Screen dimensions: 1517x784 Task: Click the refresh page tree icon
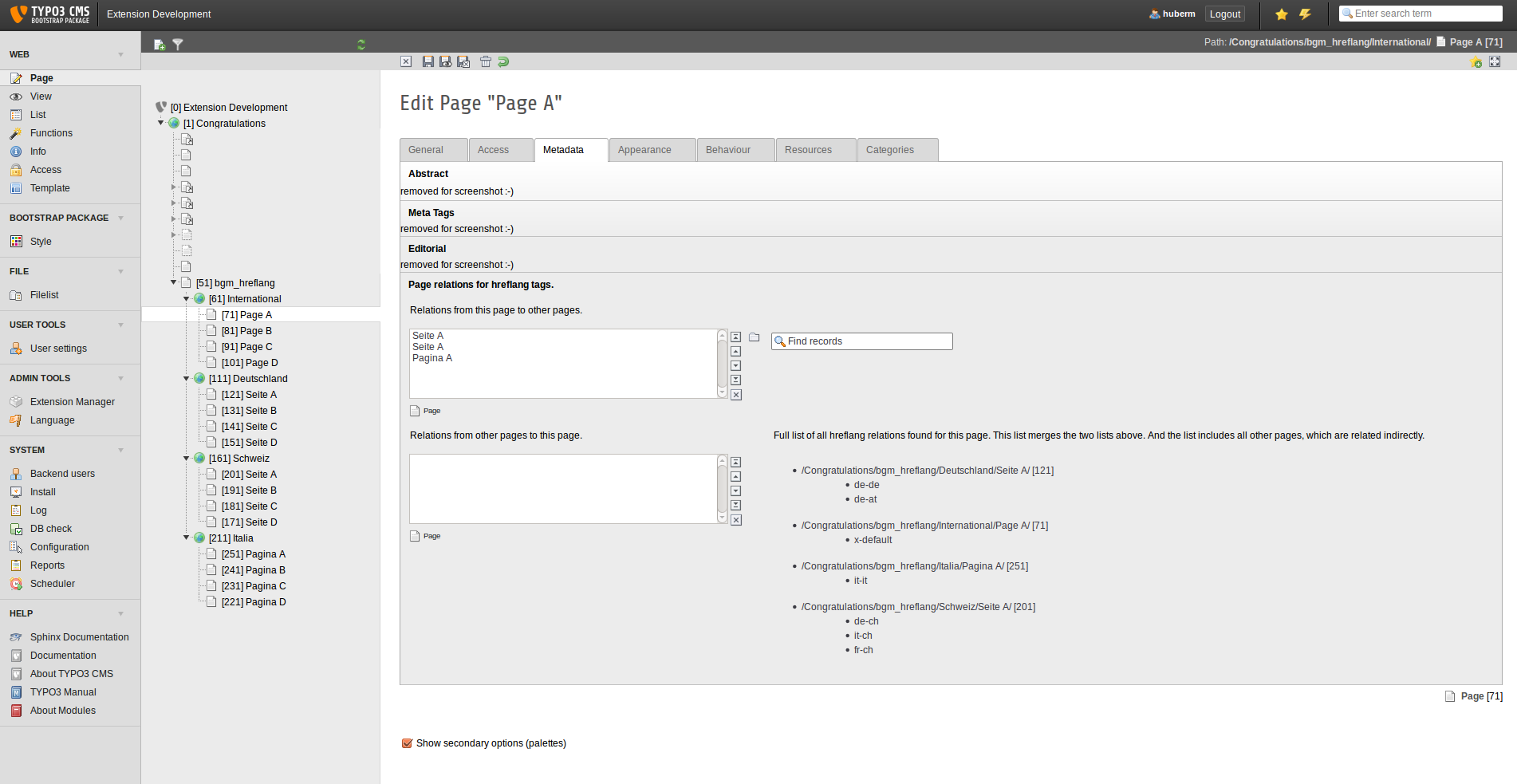361,45
